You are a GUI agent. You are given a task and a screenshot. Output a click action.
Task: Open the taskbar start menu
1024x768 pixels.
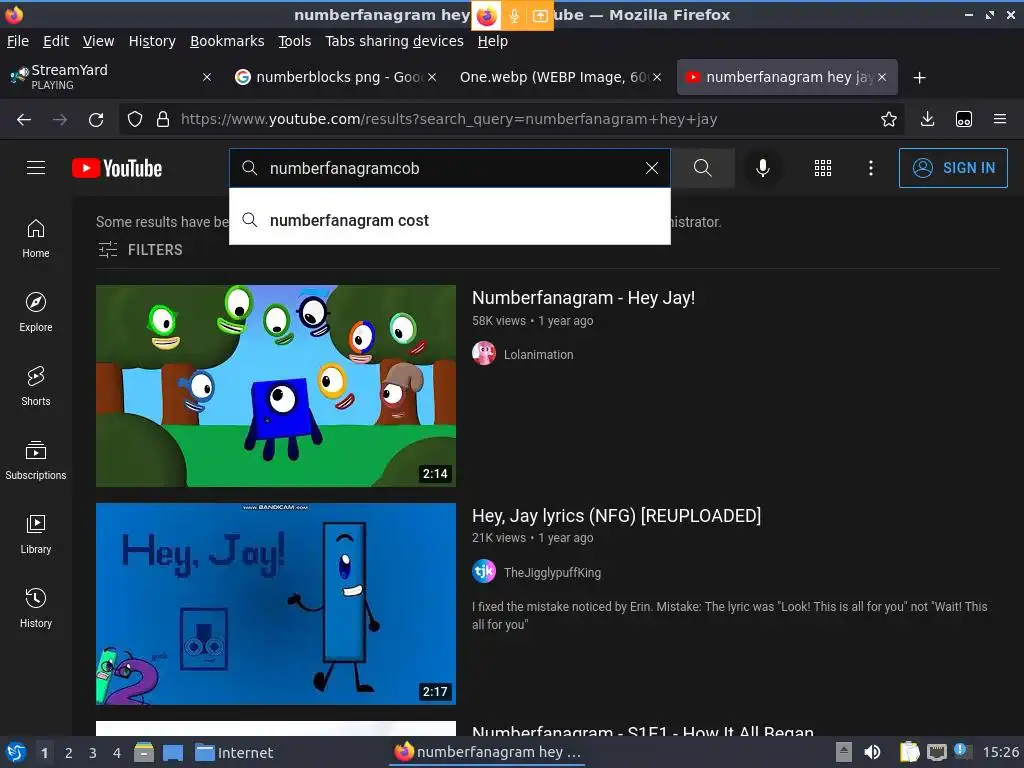point(15,752)
